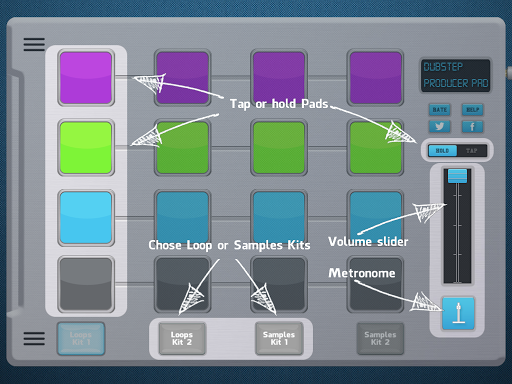Tap the blue pad in fourth column

pyautogui.click(x=376, y=218)
